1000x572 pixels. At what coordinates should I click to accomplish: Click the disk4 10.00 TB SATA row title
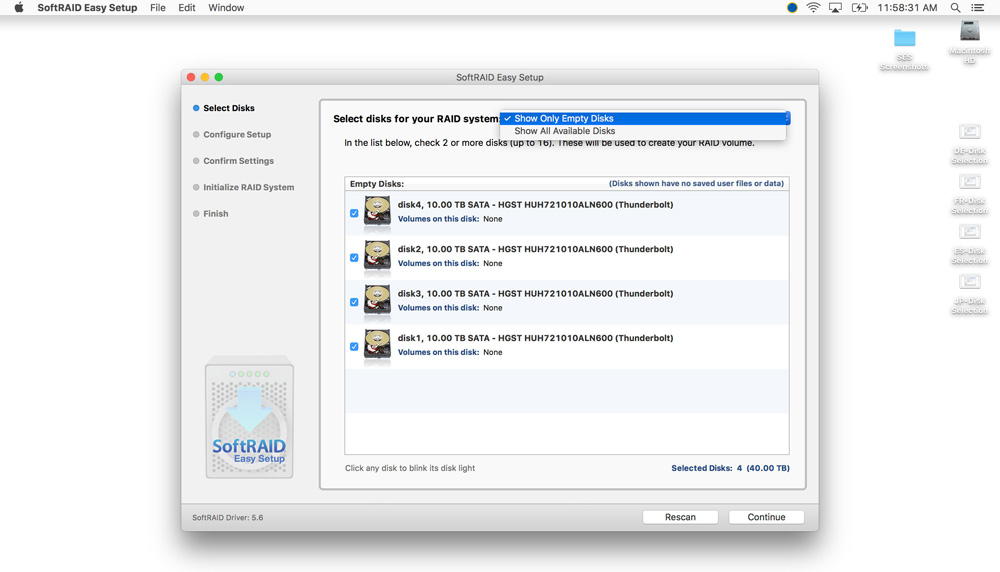[535, 205]
